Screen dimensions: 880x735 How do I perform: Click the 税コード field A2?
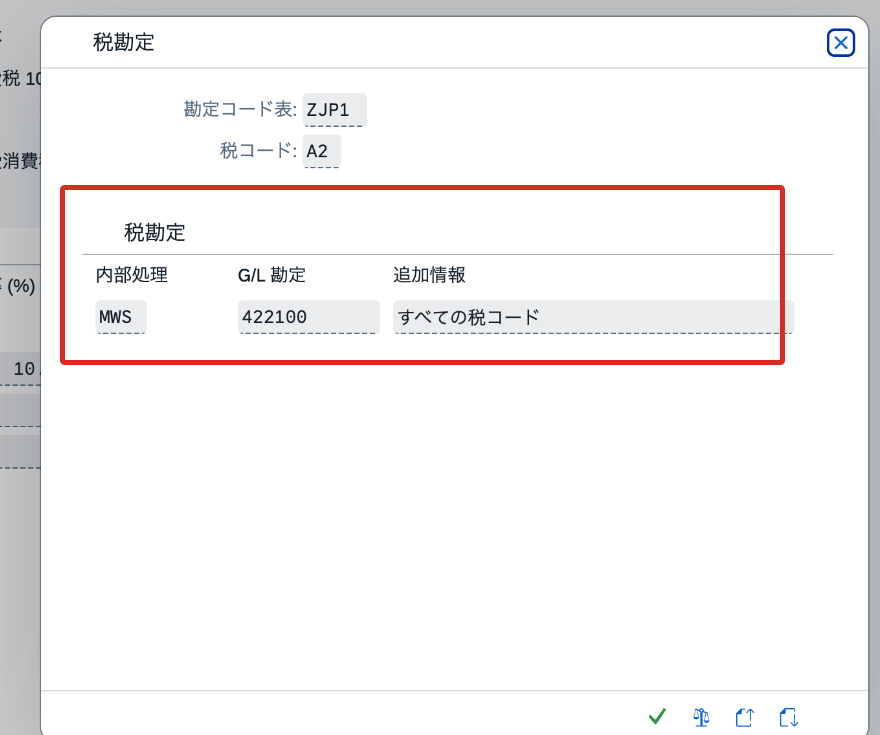322,151
